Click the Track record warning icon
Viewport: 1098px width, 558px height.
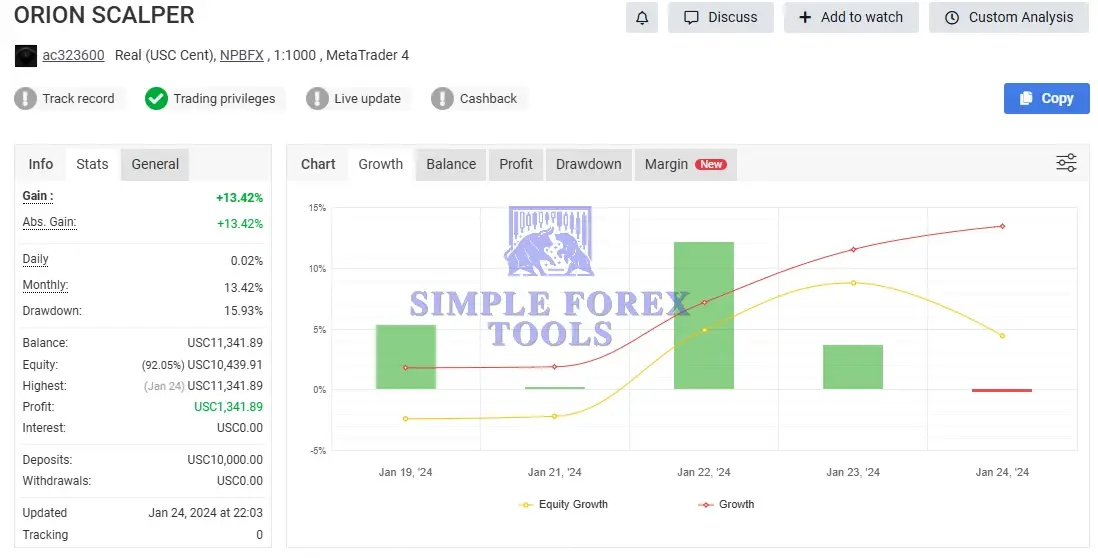pos(26,98)
